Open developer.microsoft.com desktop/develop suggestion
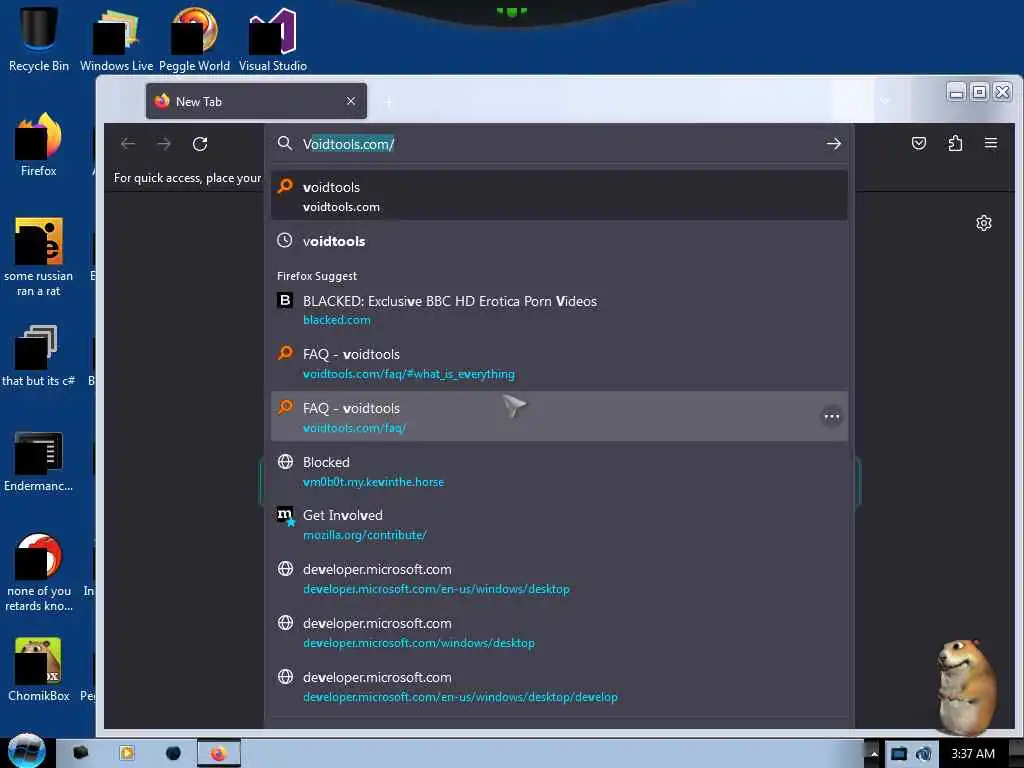The height and width of the screenshot is (768, 1024). click(x=559, y=686)
